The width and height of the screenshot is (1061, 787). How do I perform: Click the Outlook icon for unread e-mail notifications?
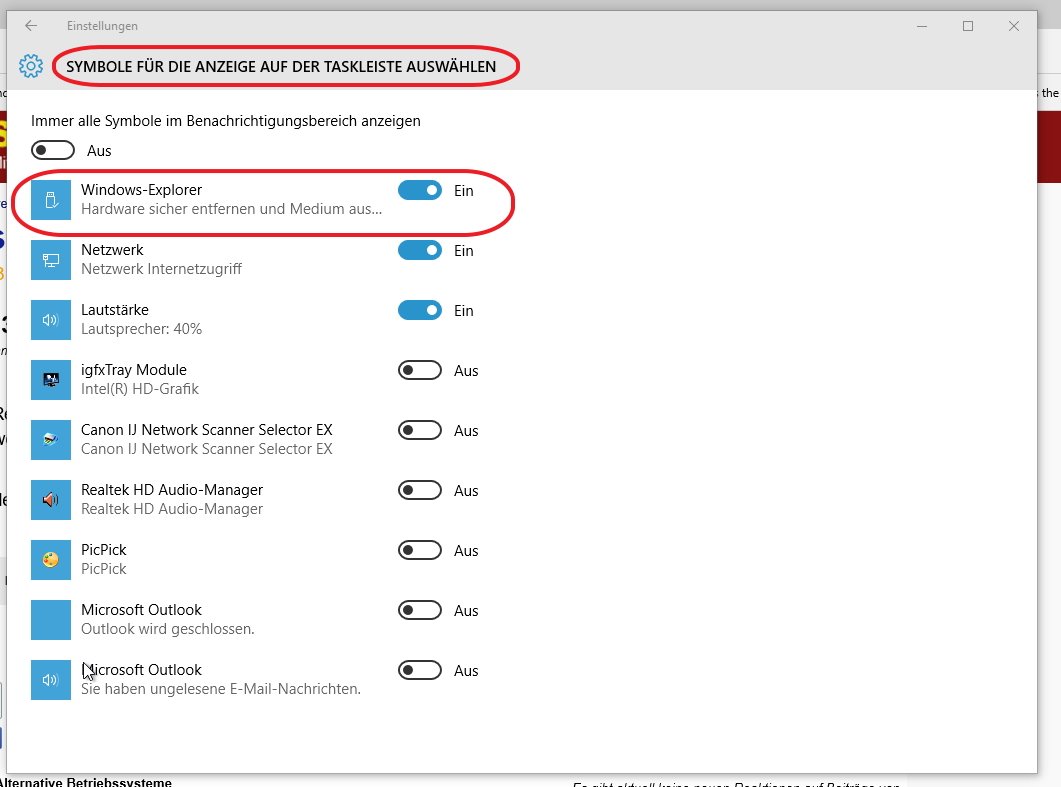pyautogui.click(x=51, y=680)
